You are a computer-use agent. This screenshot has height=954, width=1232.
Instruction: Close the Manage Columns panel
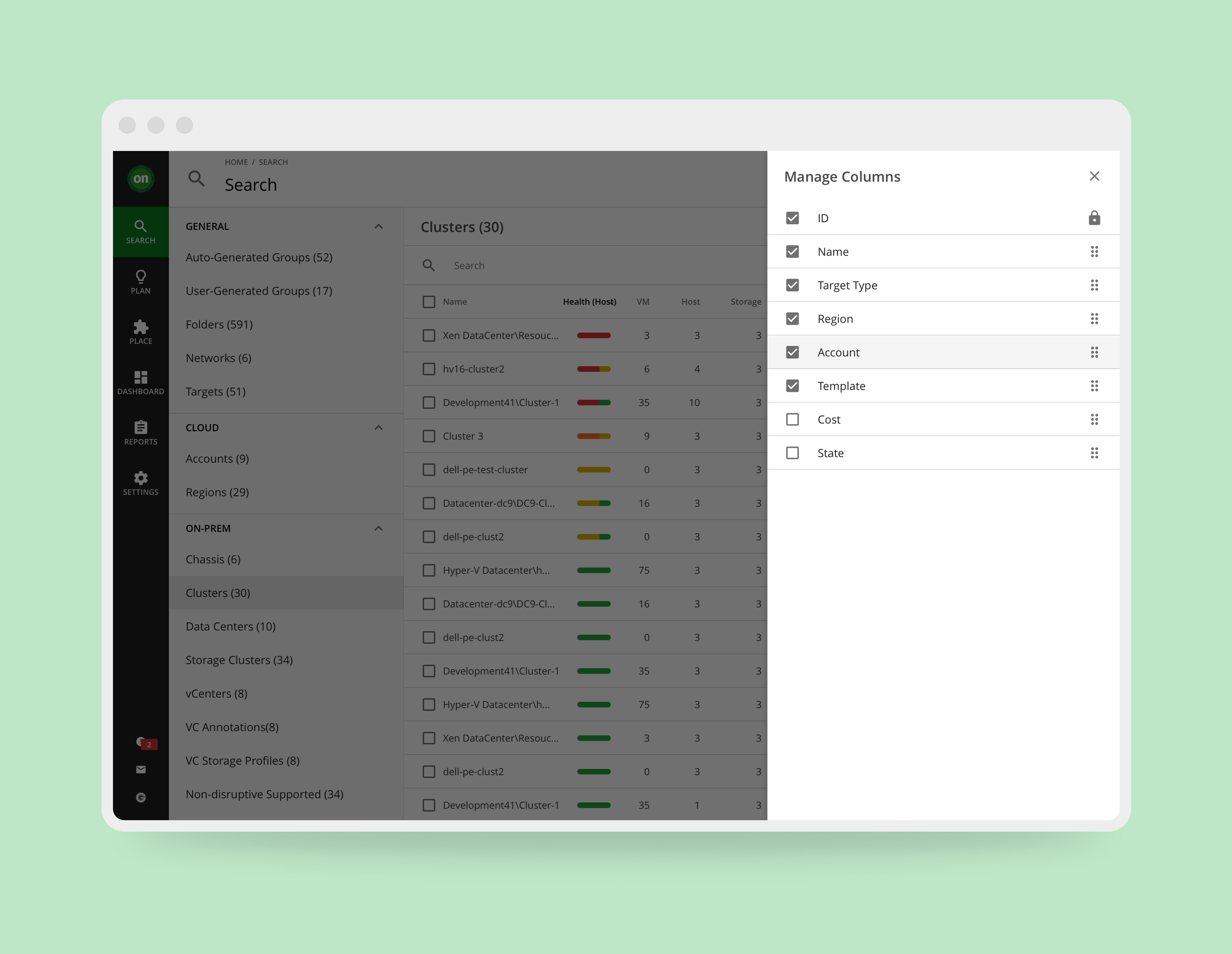pyautogui.click(x=1095, y=176)
